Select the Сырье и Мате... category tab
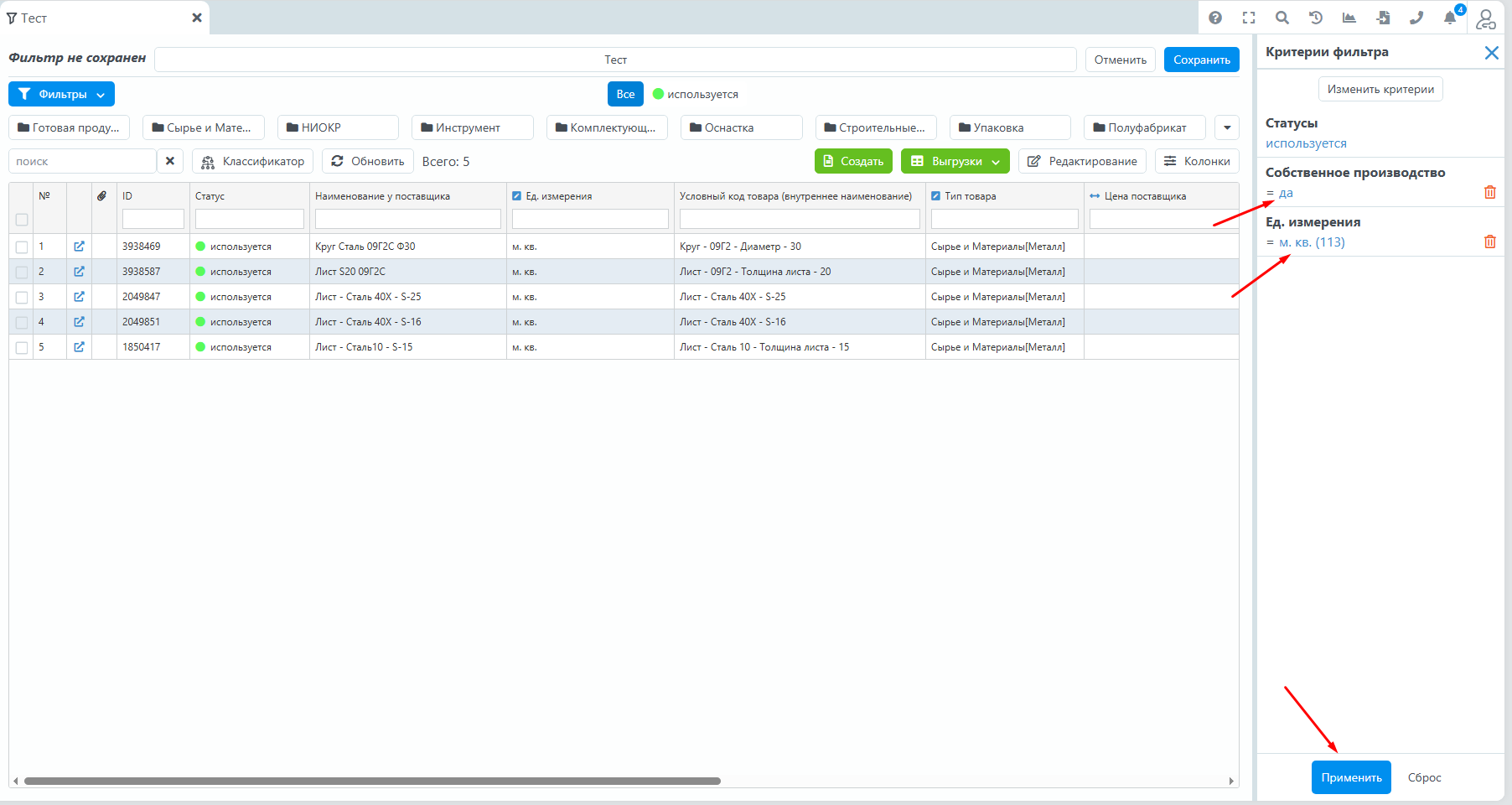Screen dimensions: 1512x805 pos(203,127)
